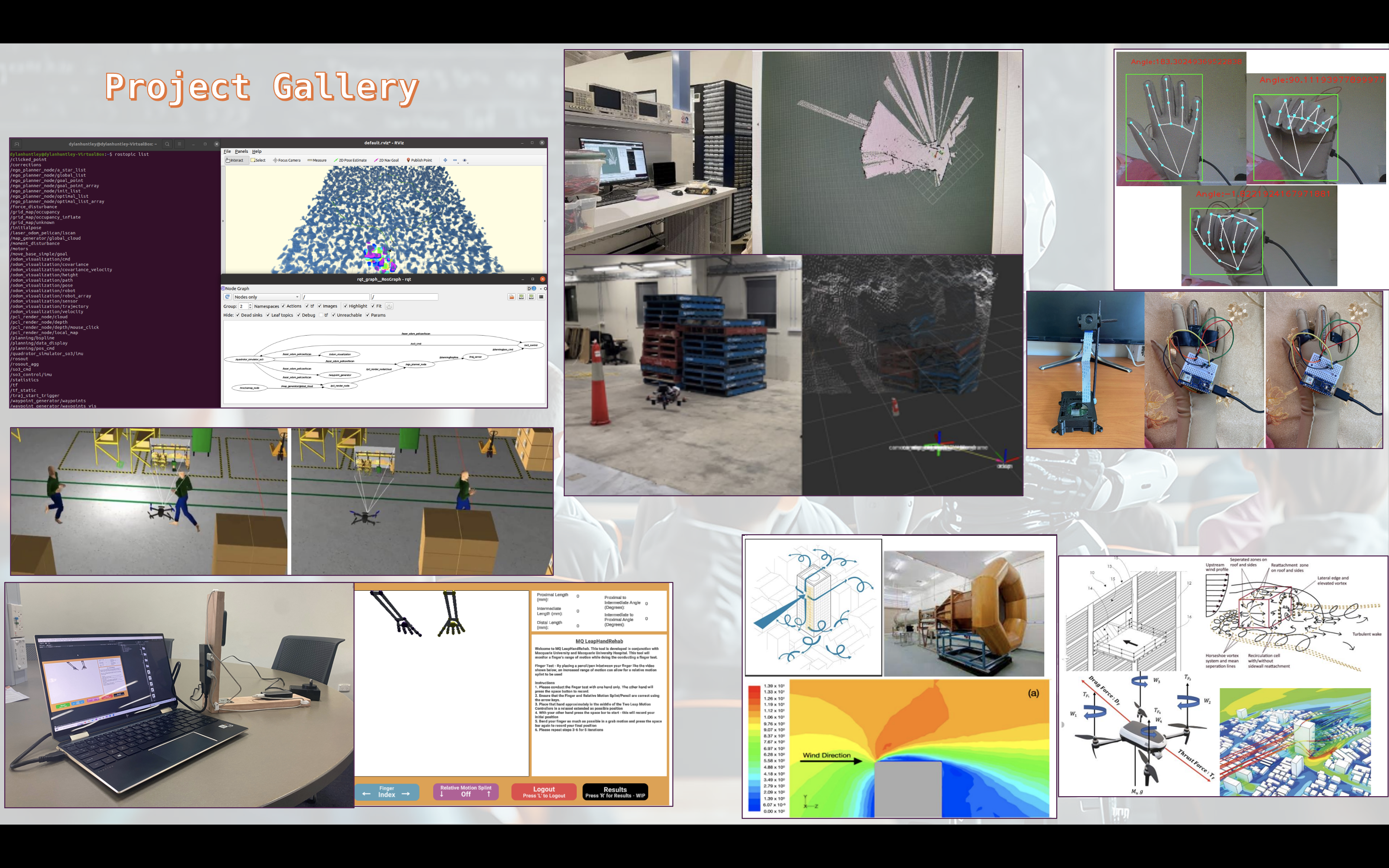
Task: Click the Relative Motion Splint Off toggle
Action: (465, 792)
